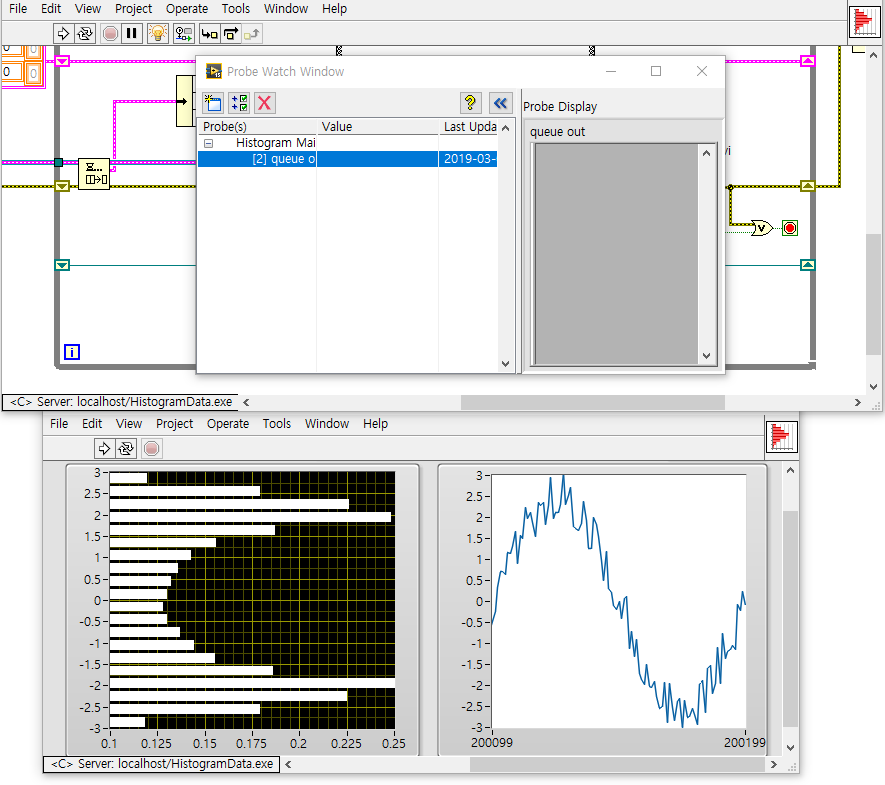Click Run Continuously in the block diagram toolbar

click(85, 33)
